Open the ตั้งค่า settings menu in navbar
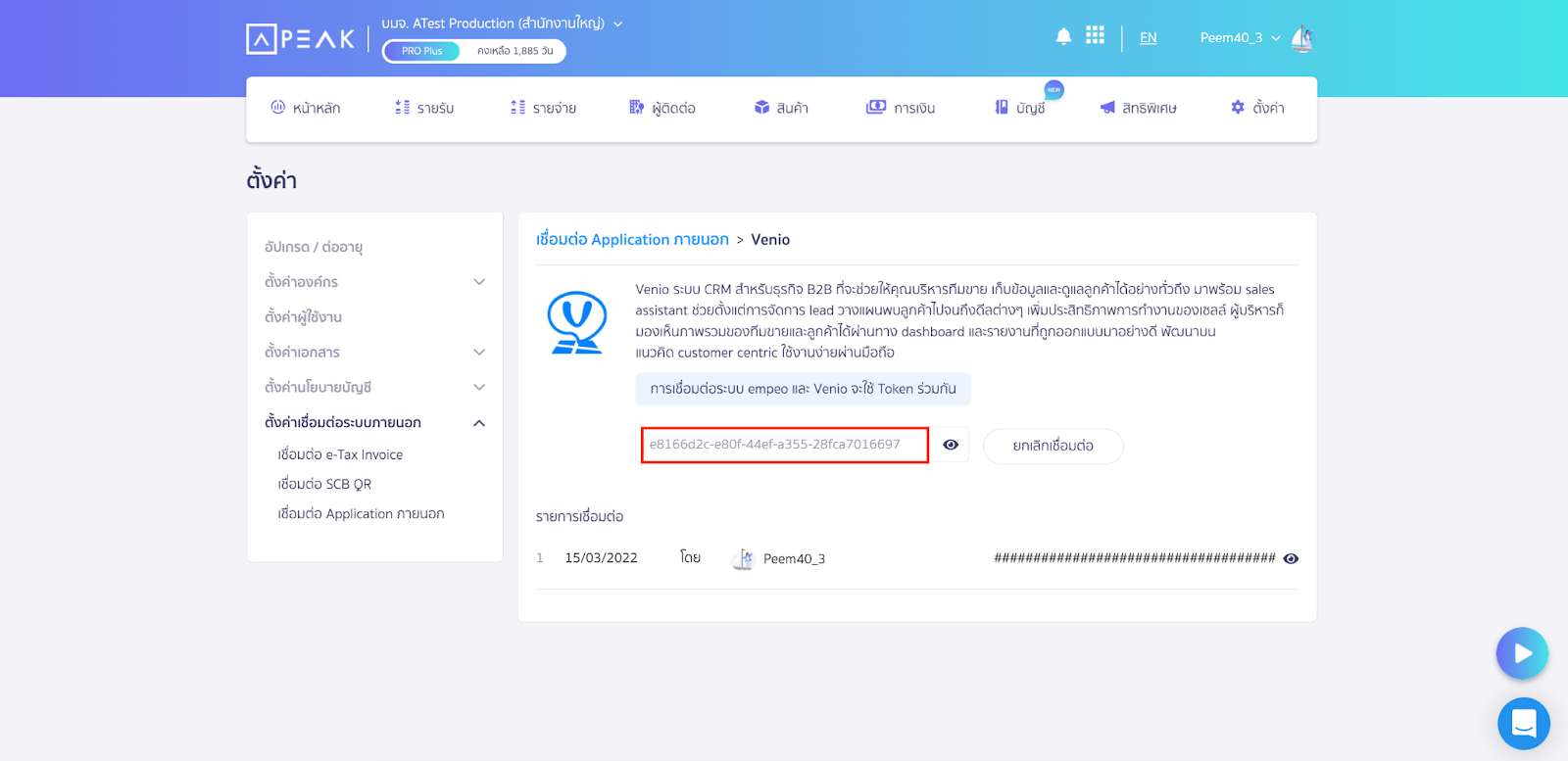 point(1257,108)
